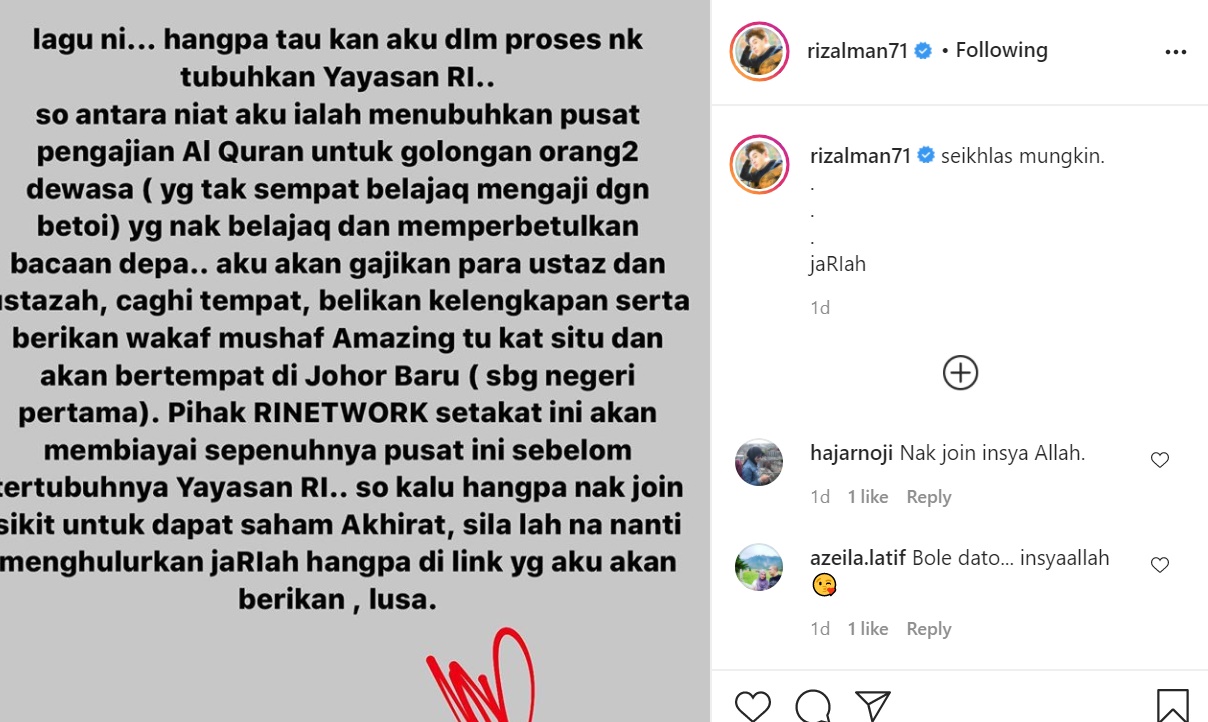Open the comment bubble icon below the post
1208x722 pixels.
click(x=814, y=706)
